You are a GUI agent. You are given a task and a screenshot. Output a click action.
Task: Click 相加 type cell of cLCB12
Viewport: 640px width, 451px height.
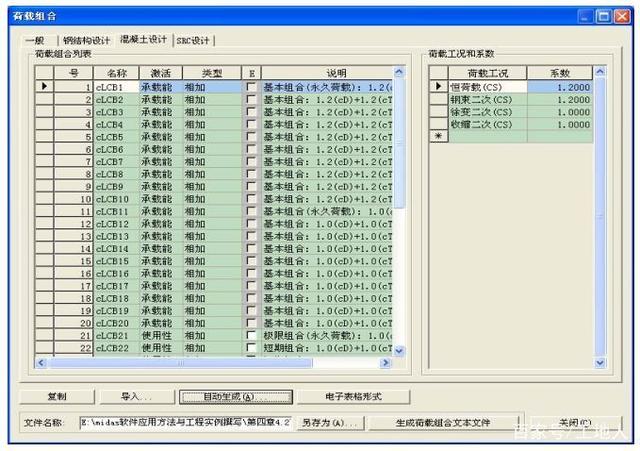pos(212,224)
